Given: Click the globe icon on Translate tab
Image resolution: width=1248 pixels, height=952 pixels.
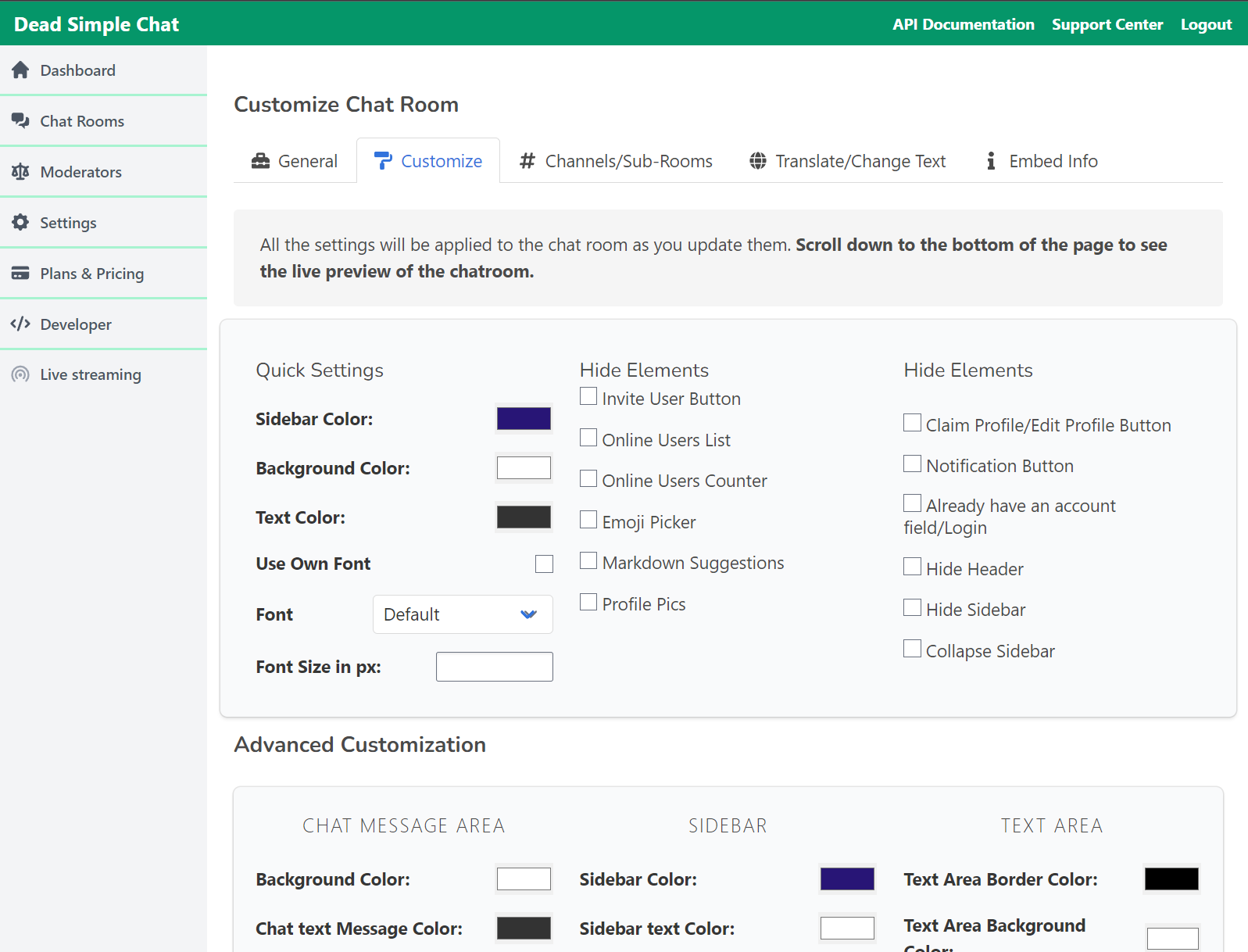Looking at the screenshot, I should (x=757, y=161).
